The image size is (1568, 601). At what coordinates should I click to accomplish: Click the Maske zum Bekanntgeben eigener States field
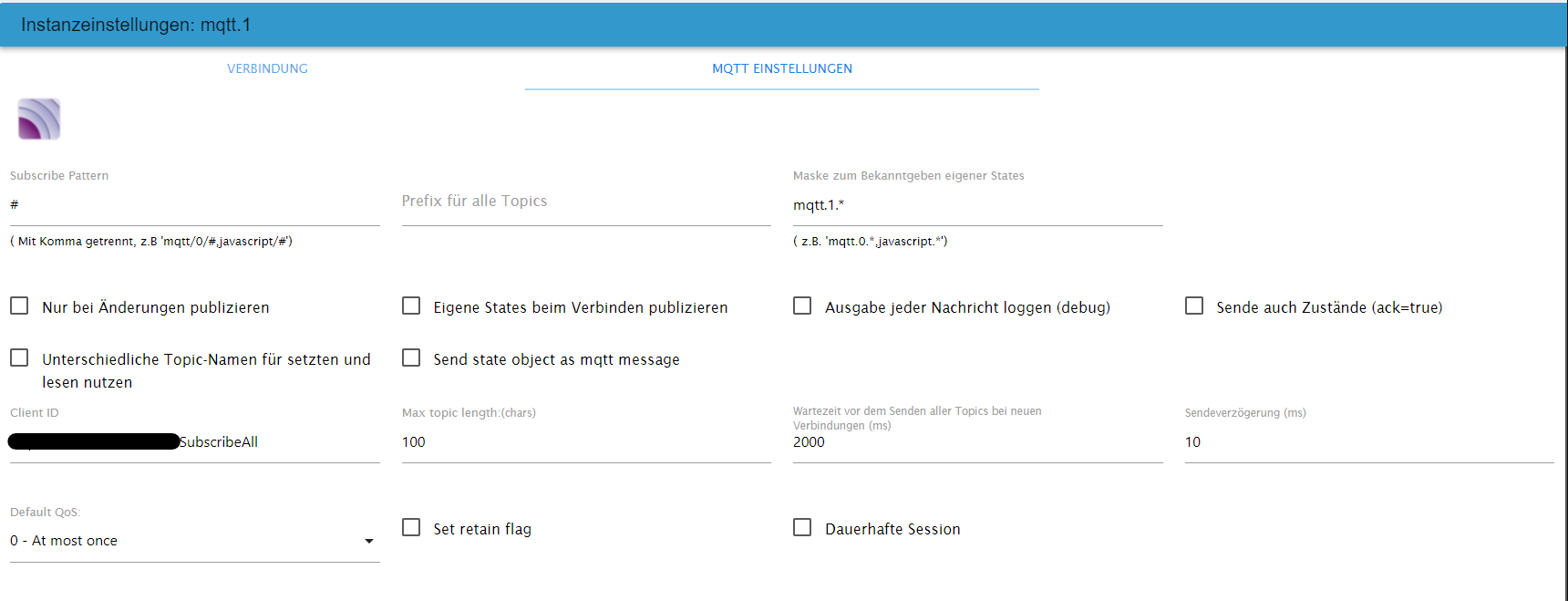(x=977, y=205)
